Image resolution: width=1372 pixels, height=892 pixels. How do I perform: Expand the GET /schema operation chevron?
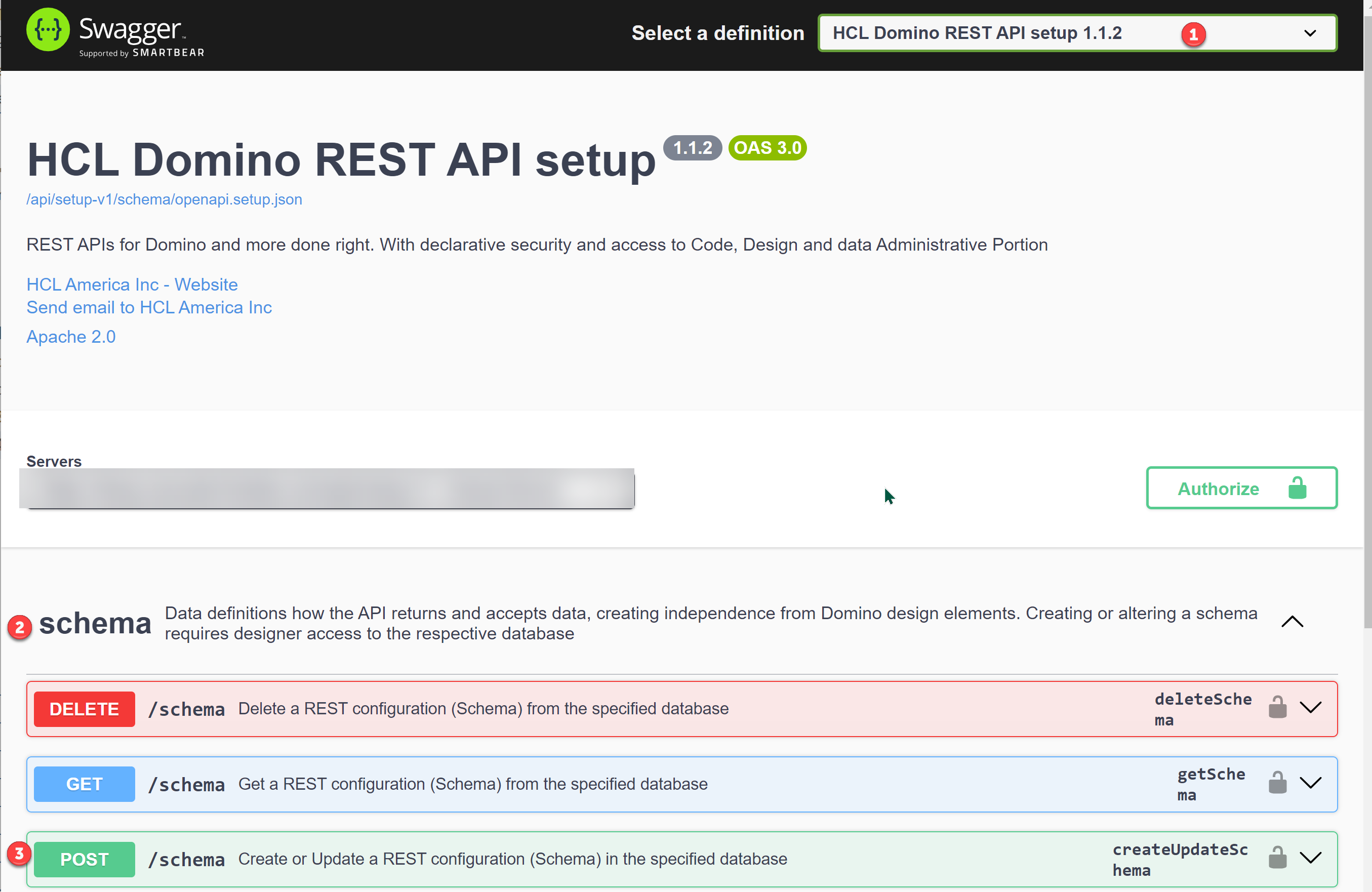tap(1311, 783)
